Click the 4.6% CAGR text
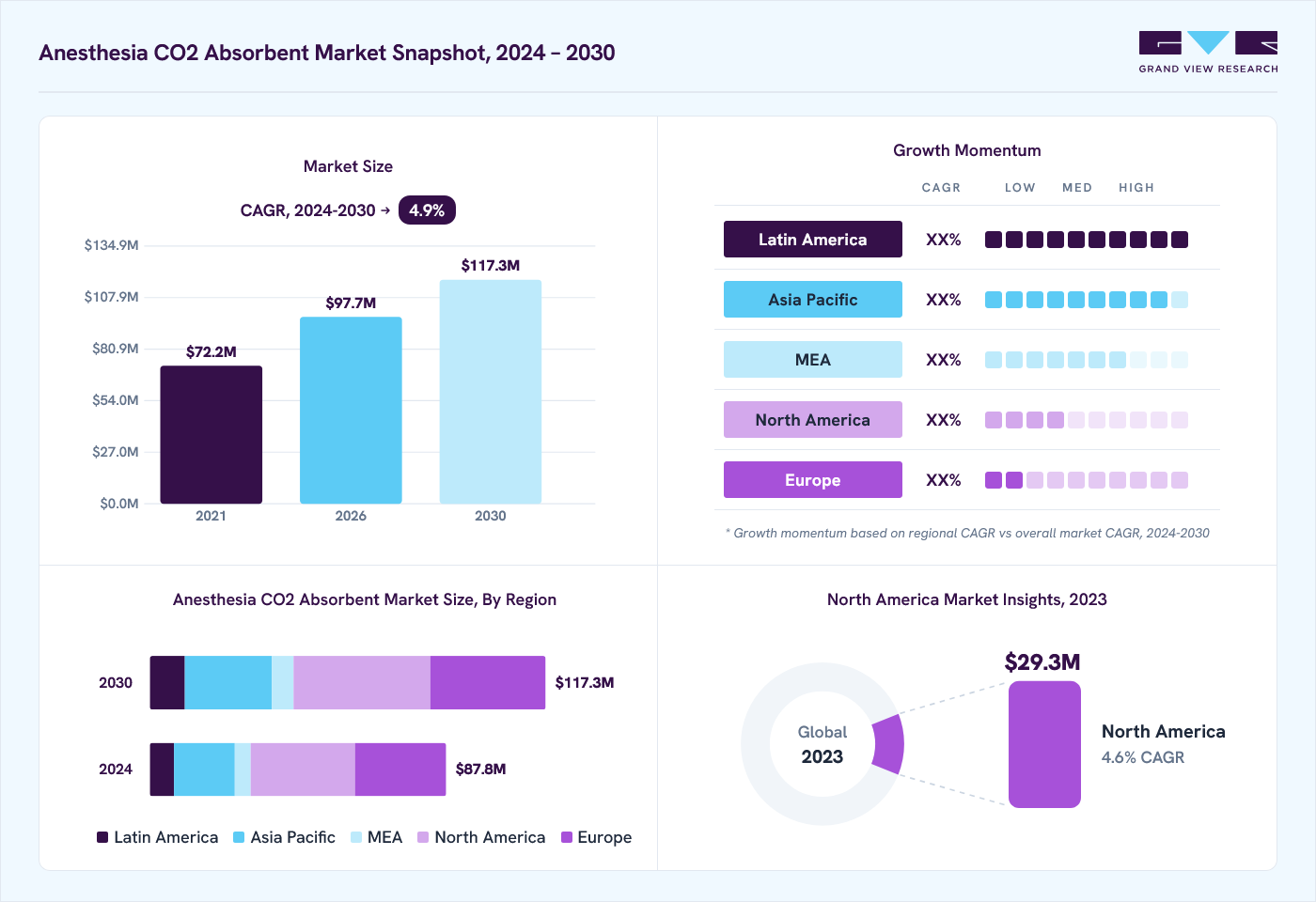 click(1143, 757)
